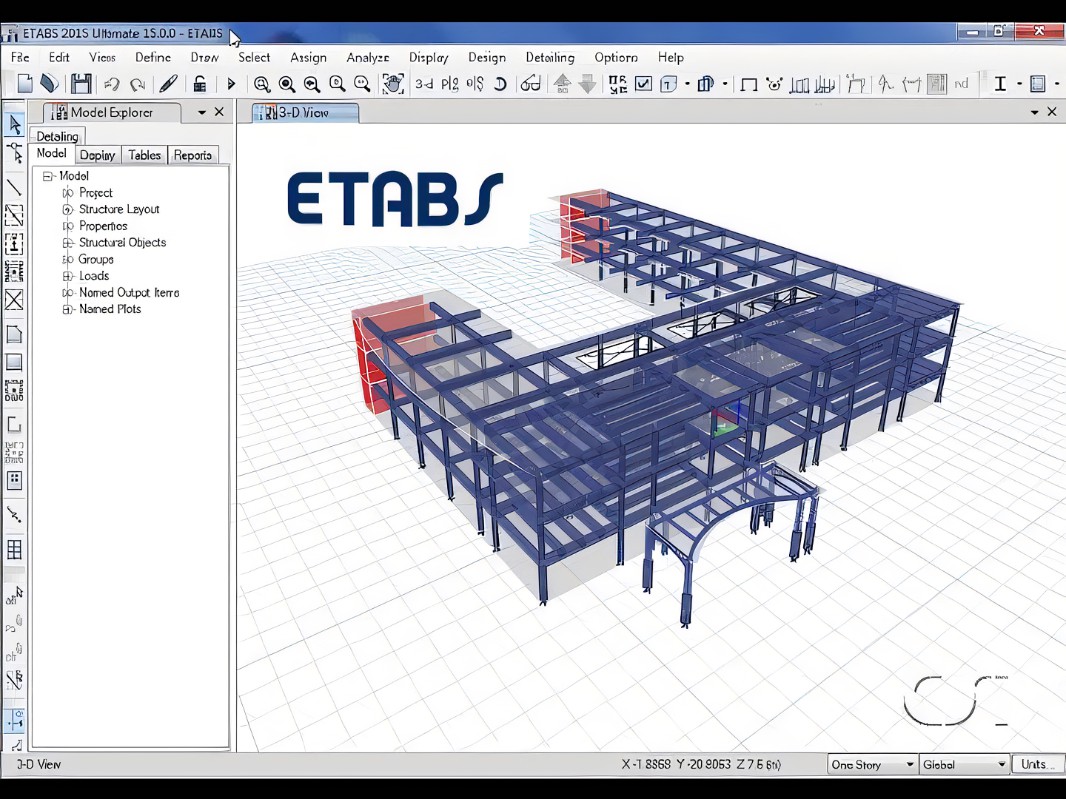This screenshot has height=799, width=1066.
Task: Click the glasses perspective toggle icon
Action: (530, 84)
